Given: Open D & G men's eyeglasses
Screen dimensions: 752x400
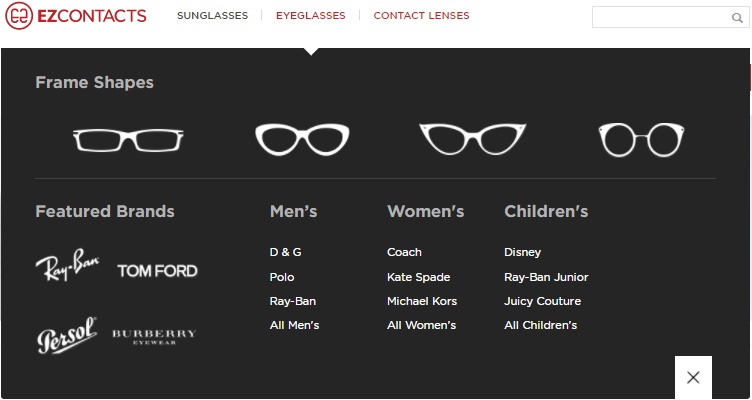Looking at the screenshot, I should 286,252.
